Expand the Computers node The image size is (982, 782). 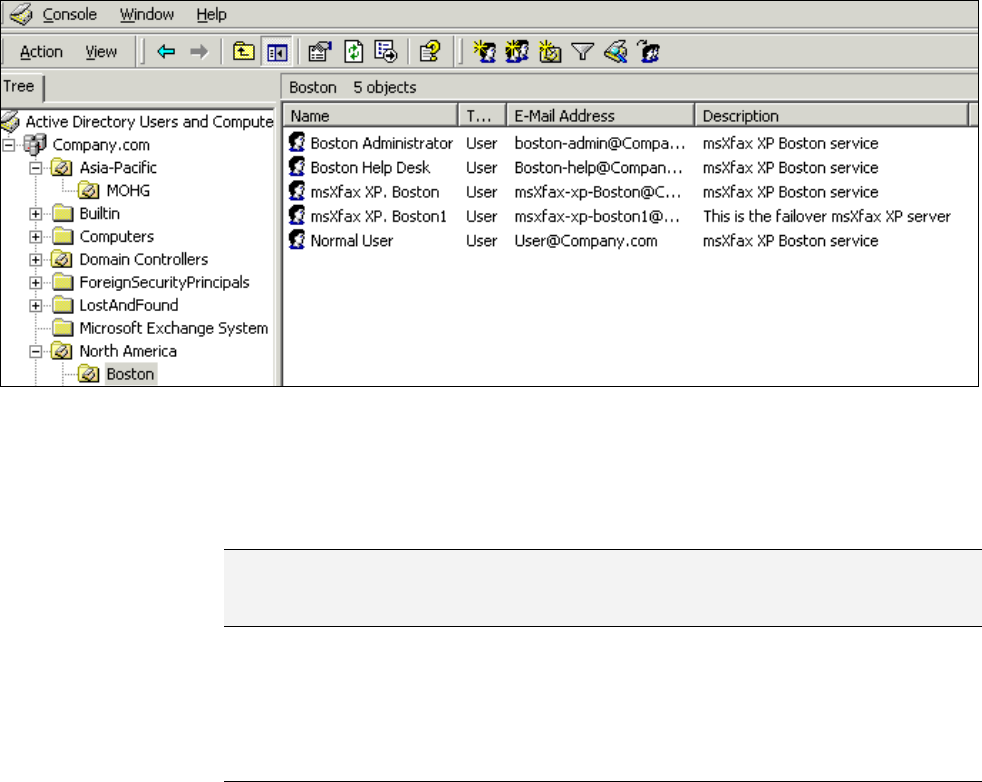click(36, 237)
